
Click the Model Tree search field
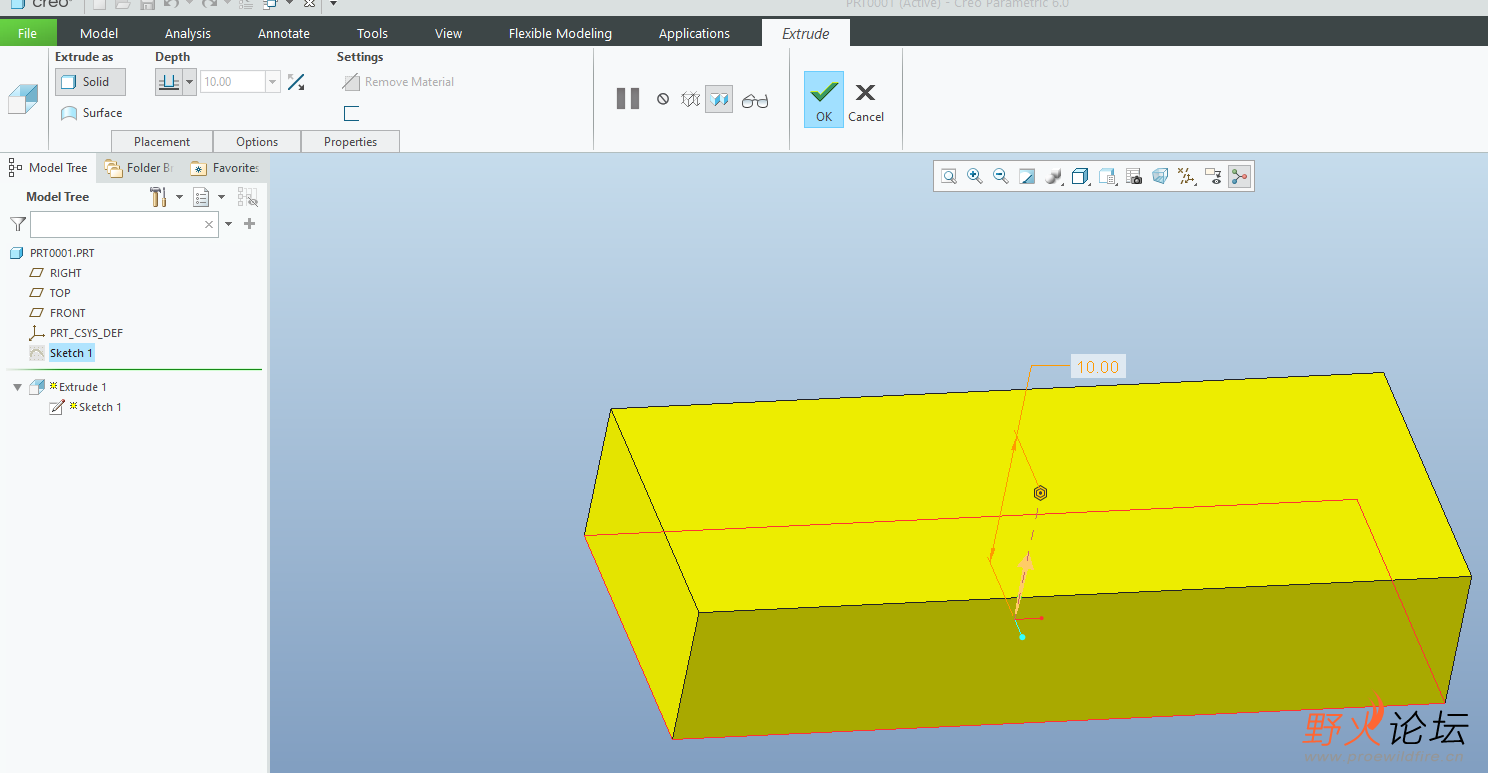(116, 225)
